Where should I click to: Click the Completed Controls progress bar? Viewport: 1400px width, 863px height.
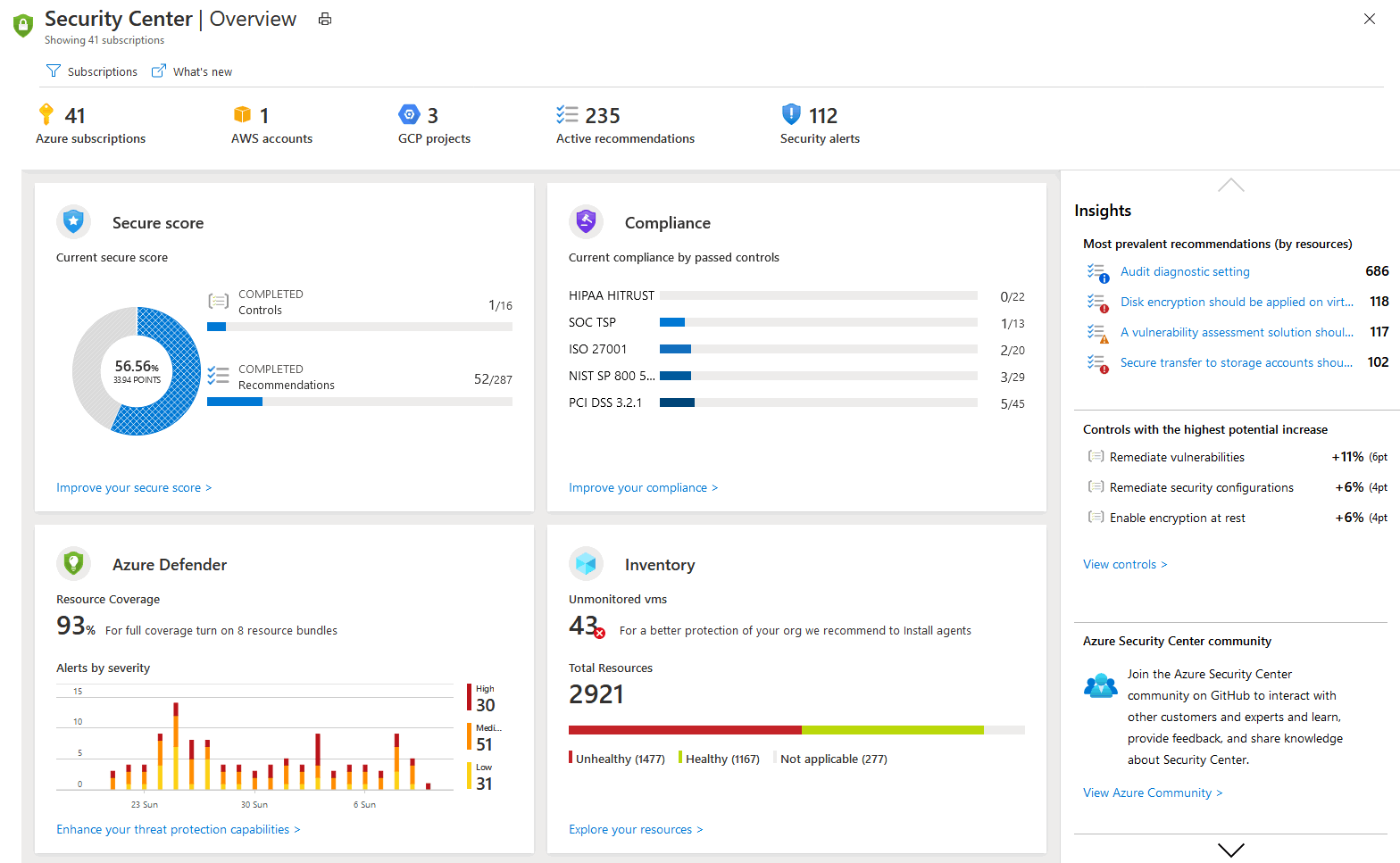click(x=360, y=327)
